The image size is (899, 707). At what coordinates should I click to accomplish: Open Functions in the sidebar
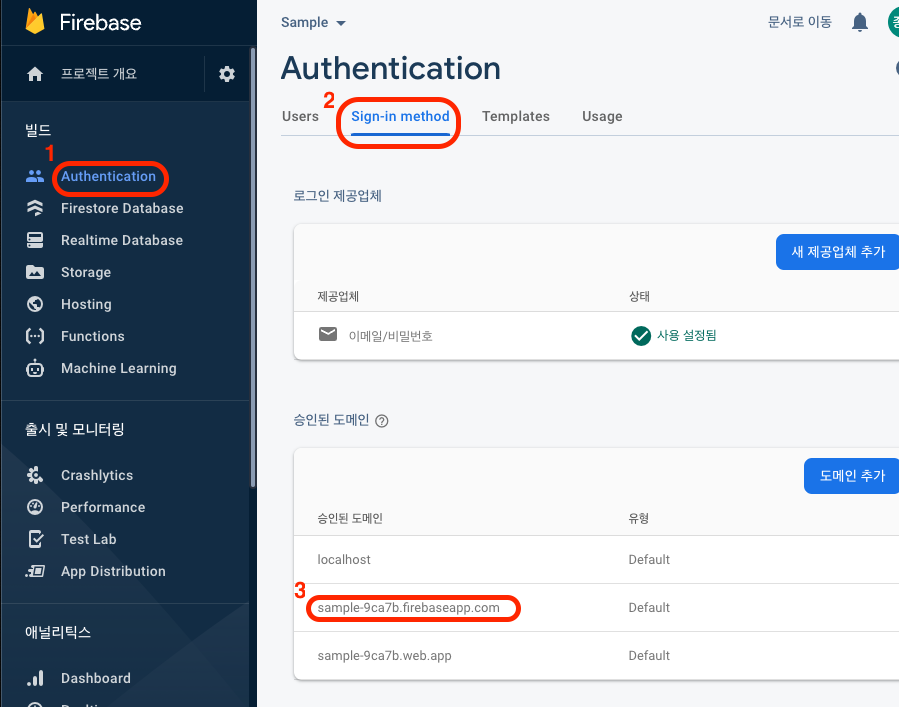coord(93,336)
